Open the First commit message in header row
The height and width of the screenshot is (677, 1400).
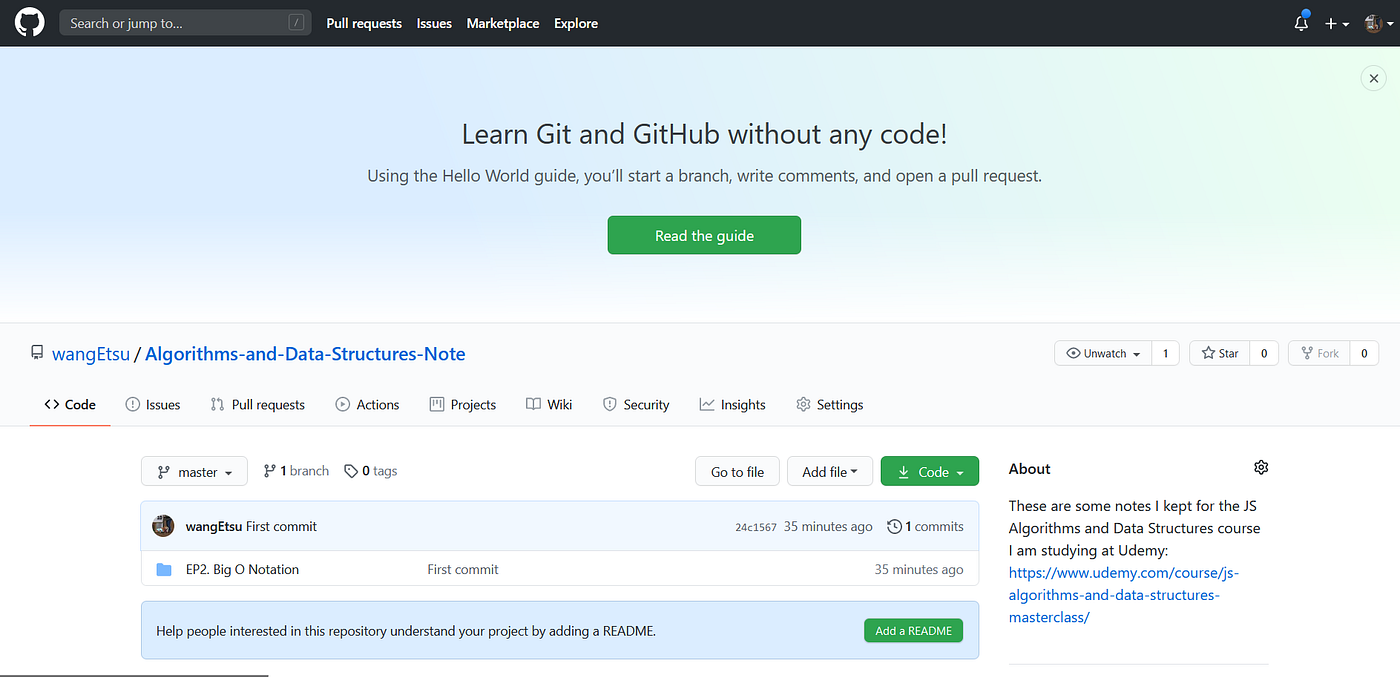point(281,526)
